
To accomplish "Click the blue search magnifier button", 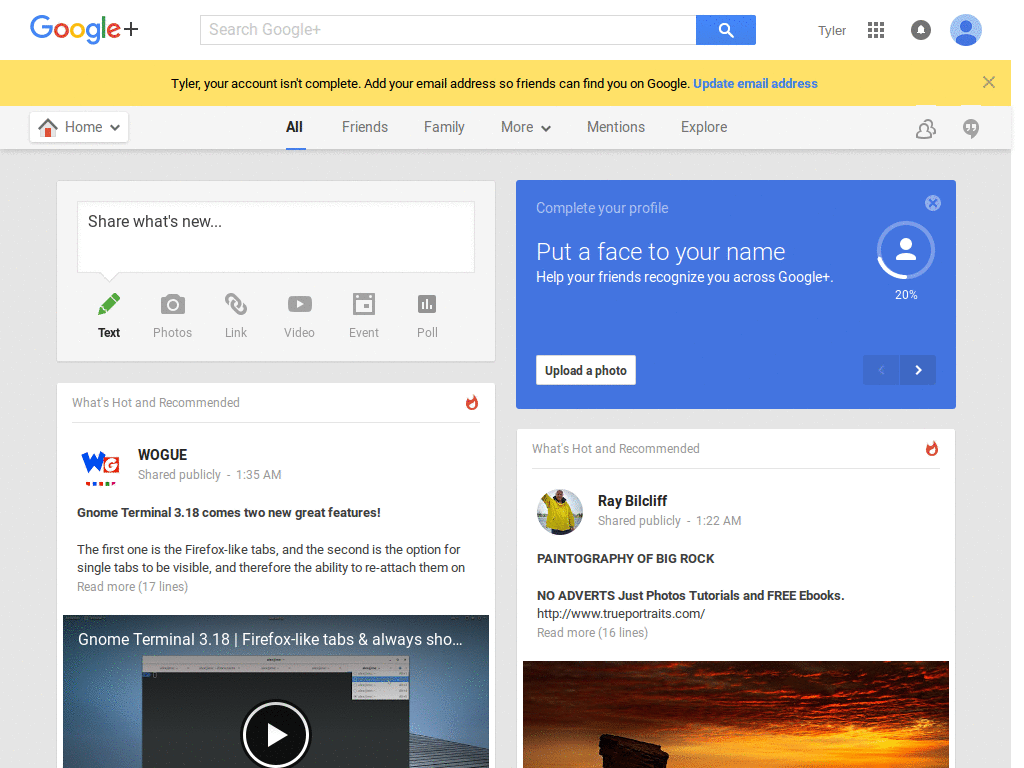I will pos(726,30).
